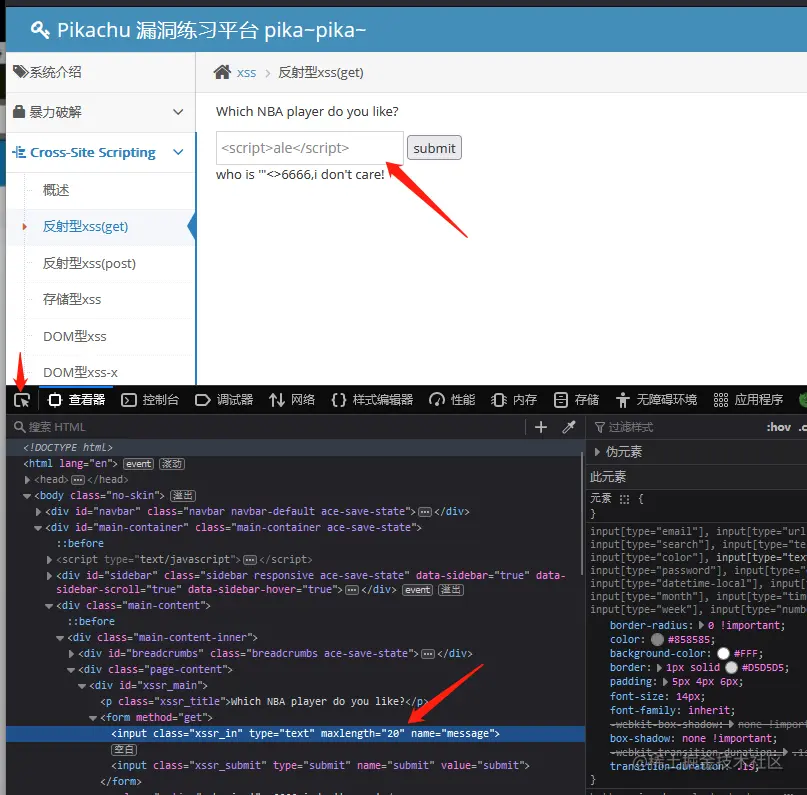The image size is (807, 795).
Task: Click the event badge on the sidebar div
Action: [x=417, y=590]
